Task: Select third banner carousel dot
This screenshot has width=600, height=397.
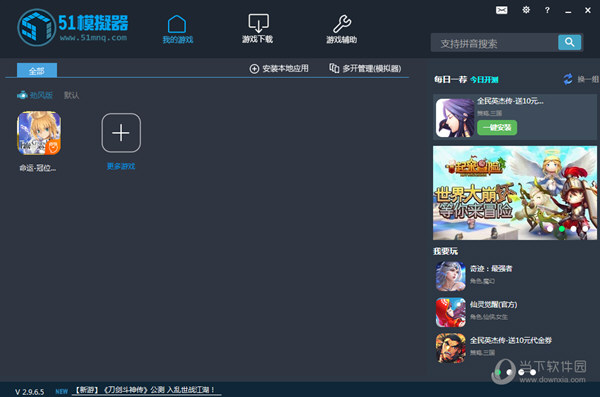Action: point(573,229)
